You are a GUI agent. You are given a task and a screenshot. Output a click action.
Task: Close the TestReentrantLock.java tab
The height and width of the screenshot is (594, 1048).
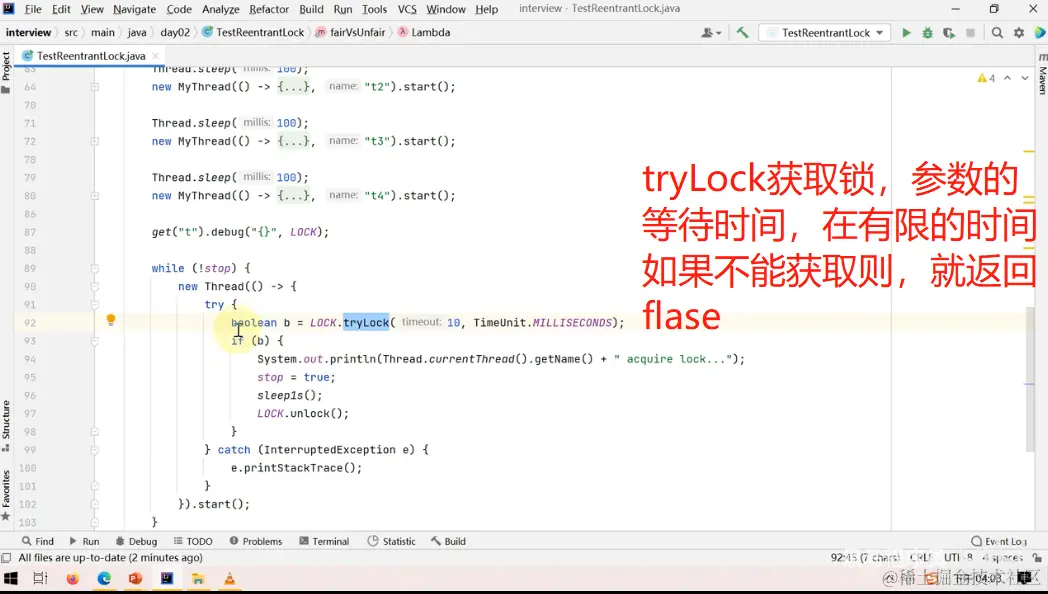coord(155,55)
